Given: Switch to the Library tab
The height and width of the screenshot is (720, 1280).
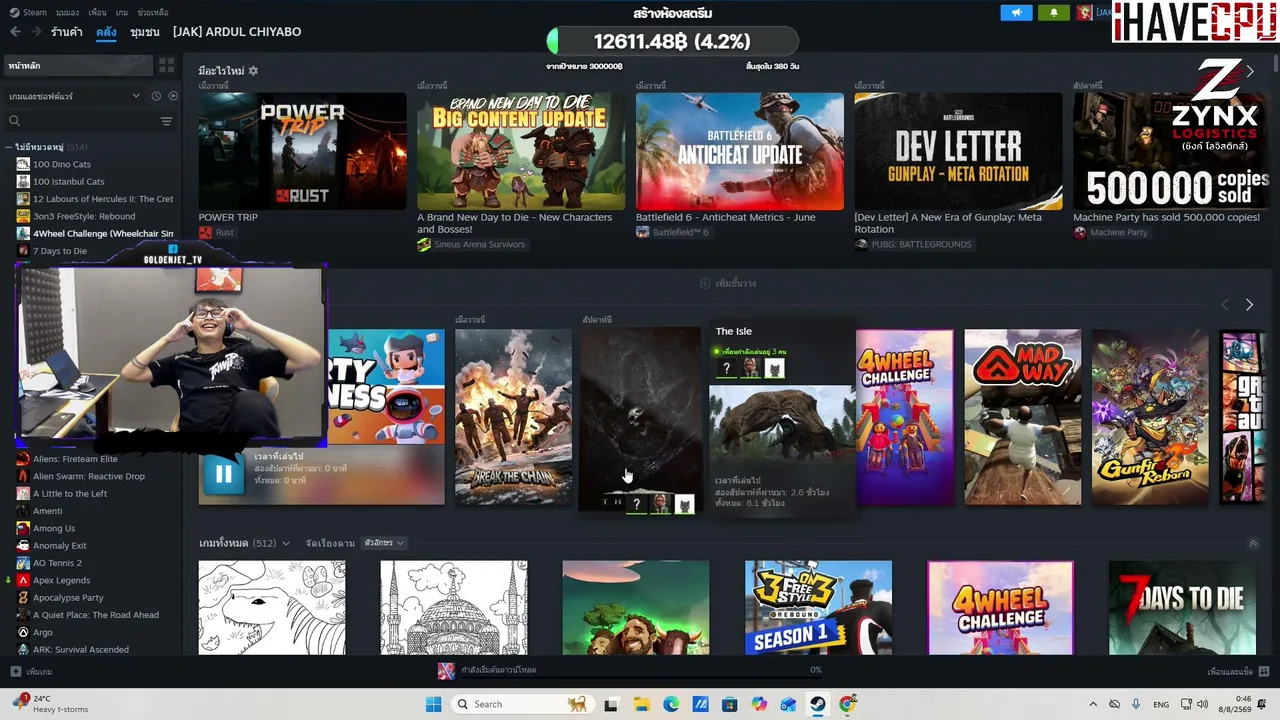Looking at the screenshot, I should [x=106, y=32].
